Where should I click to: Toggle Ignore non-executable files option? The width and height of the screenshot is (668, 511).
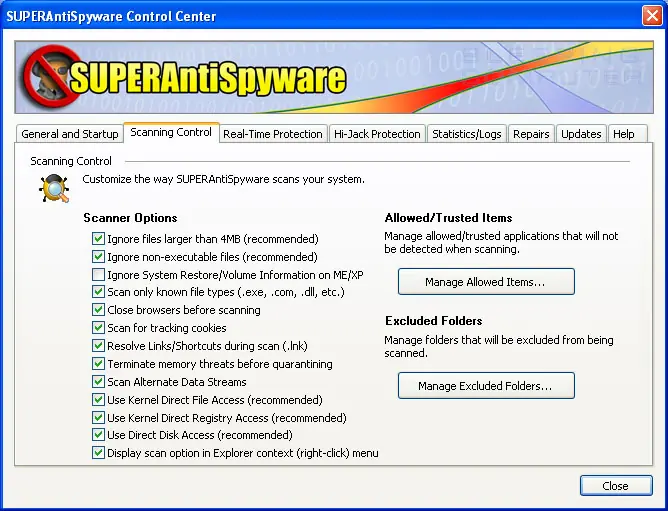coord(98,257)
